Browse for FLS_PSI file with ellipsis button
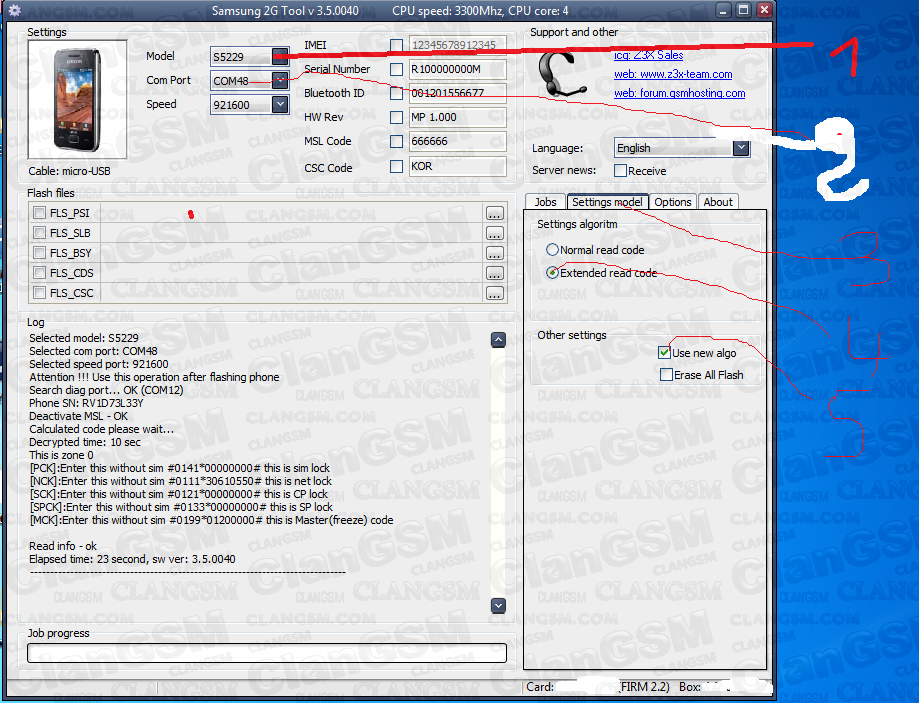This screenshot has height=703, width=919. click(x=495, y=213)
